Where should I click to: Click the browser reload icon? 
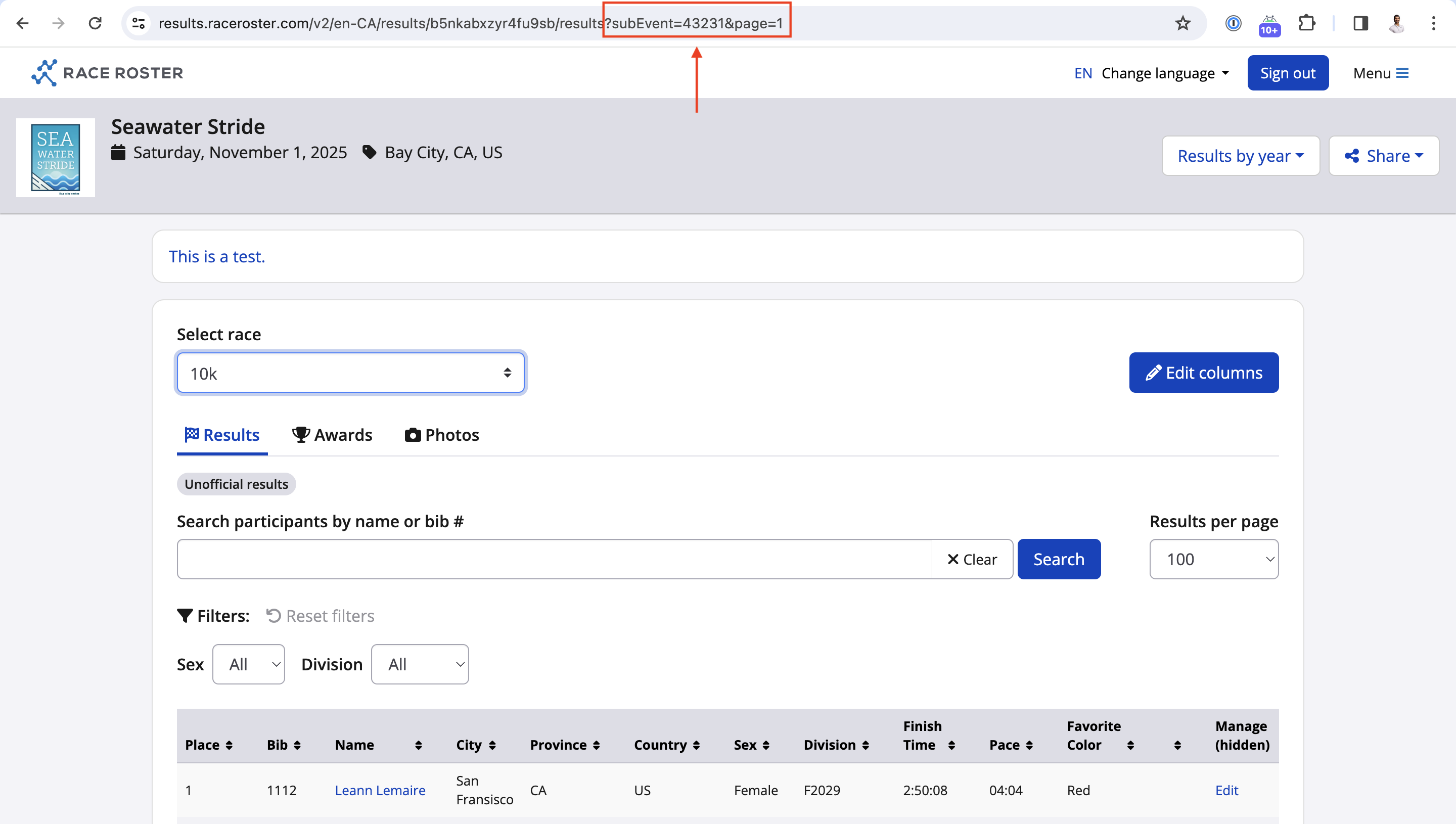[95, 23]
